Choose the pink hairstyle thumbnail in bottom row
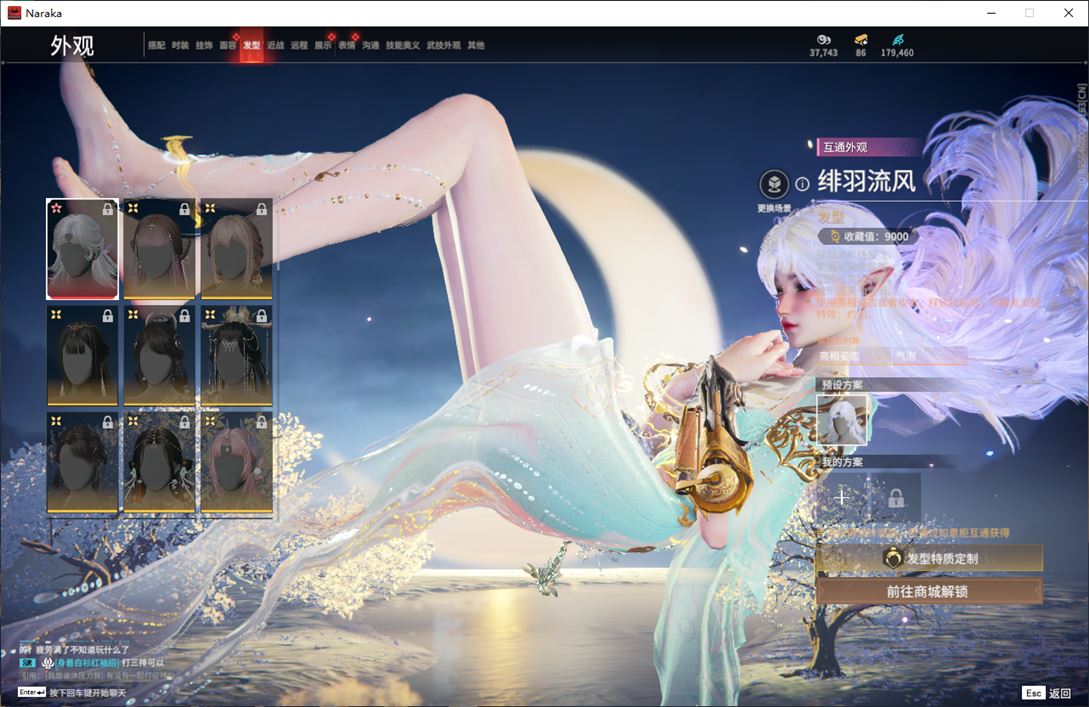The image size is (1089, 707). click(x=236, y=463)
